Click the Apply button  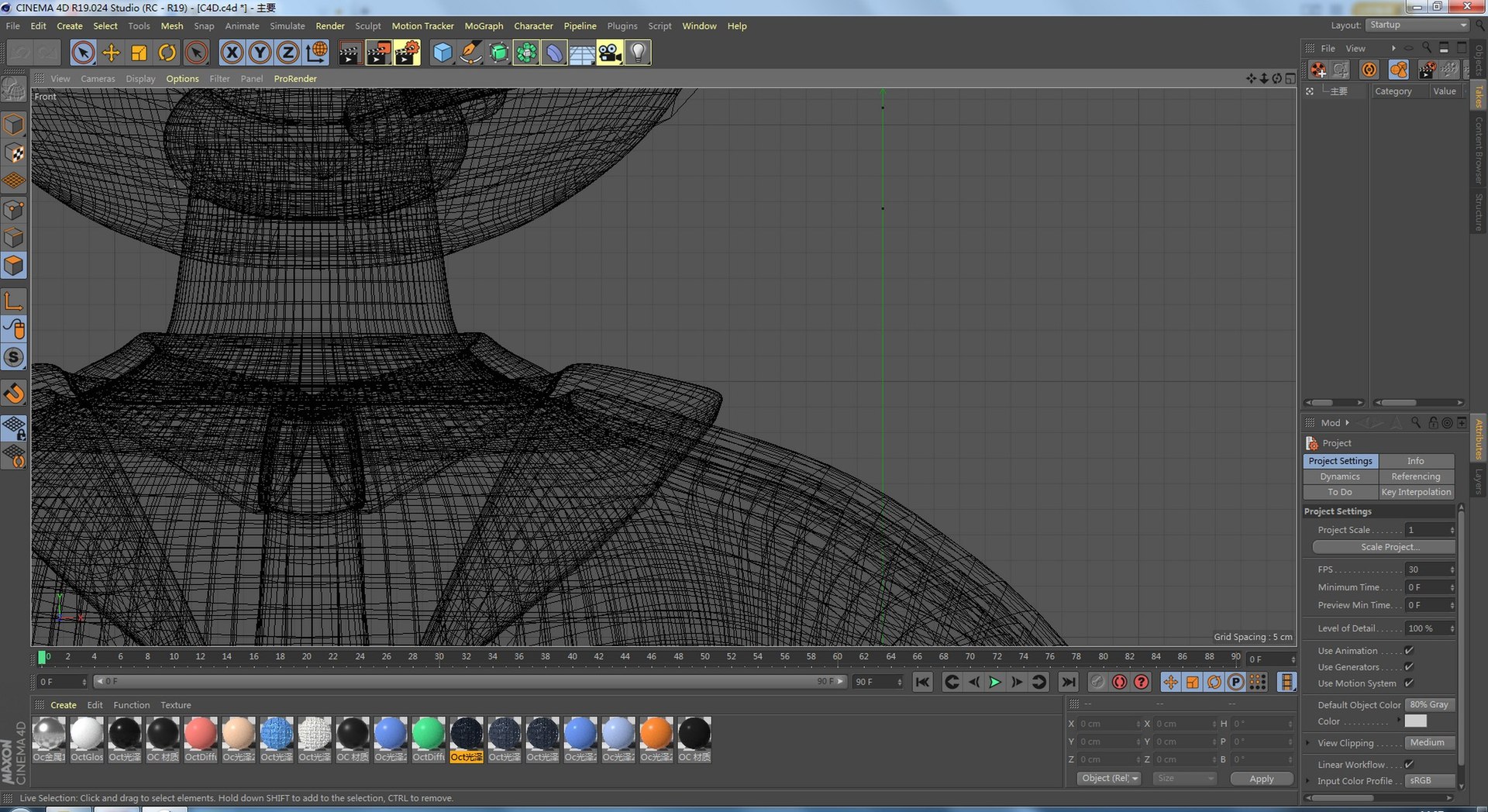pyautogui.click(x=1262, y=779)
